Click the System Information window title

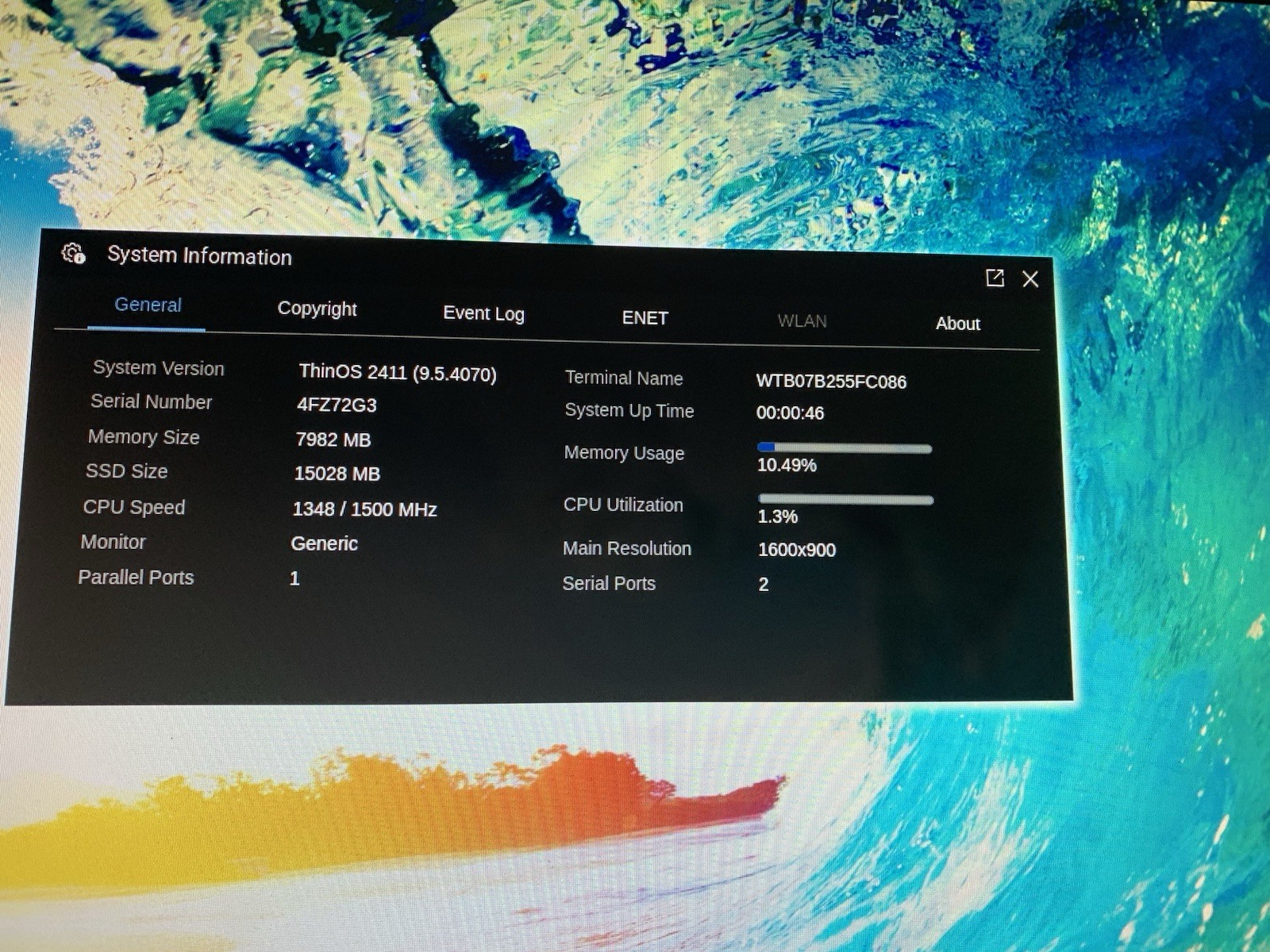199,255
